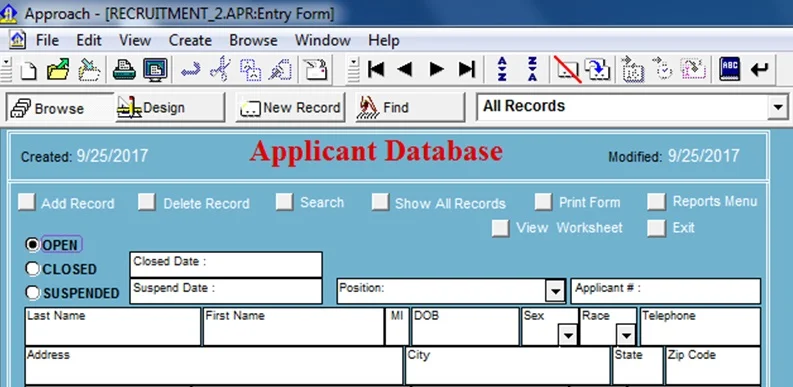Jump to the last record
The width and height of the screenshot is (793, 387).
[467, 69]
